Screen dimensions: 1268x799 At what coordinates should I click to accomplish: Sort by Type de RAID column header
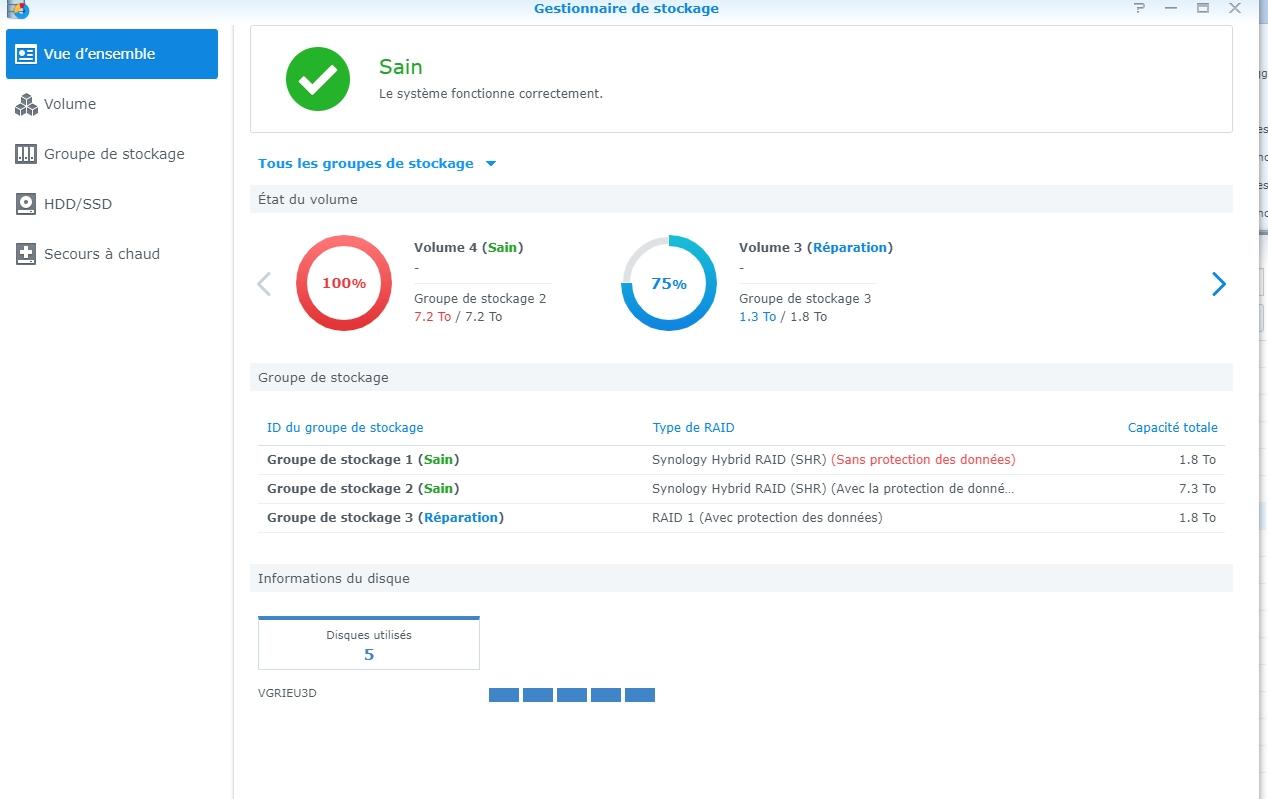(693, 427)
